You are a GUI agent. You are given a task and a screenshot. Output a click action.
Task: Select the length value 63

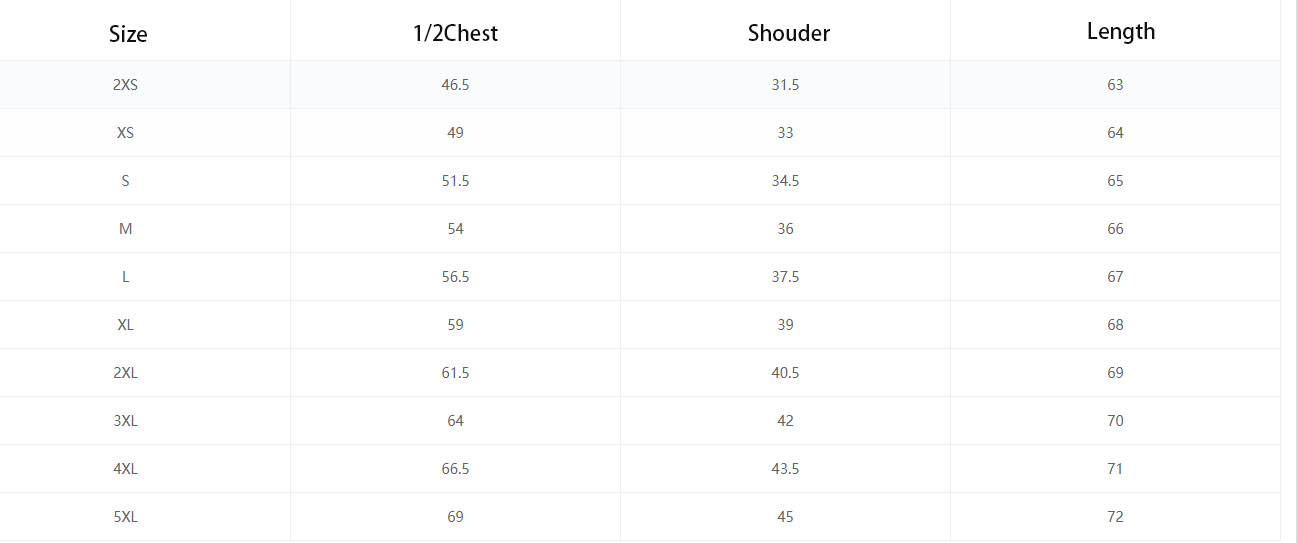click(x=1115, y=85)
